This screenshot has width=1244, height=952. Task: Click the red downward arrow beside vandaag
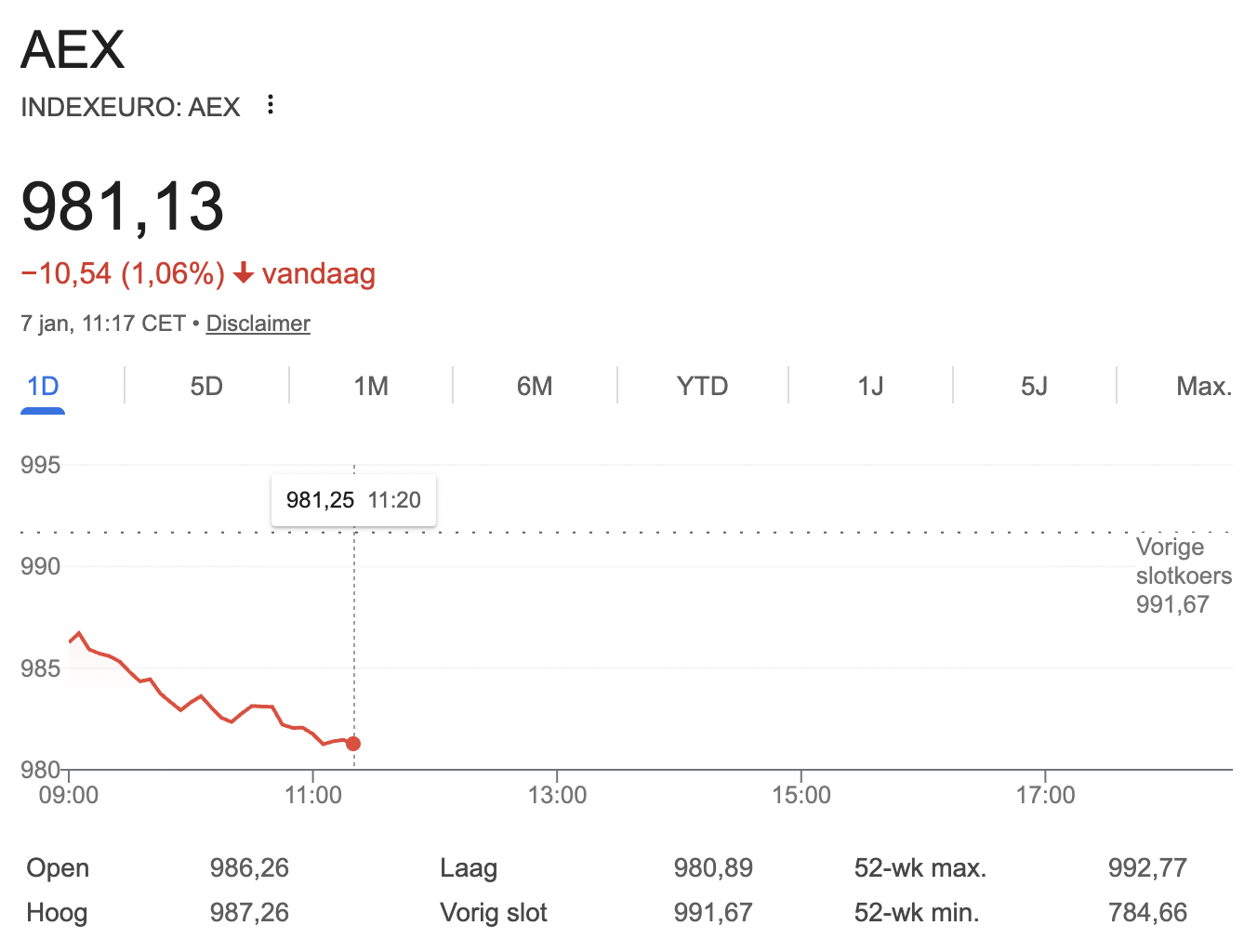pos(244,274)
